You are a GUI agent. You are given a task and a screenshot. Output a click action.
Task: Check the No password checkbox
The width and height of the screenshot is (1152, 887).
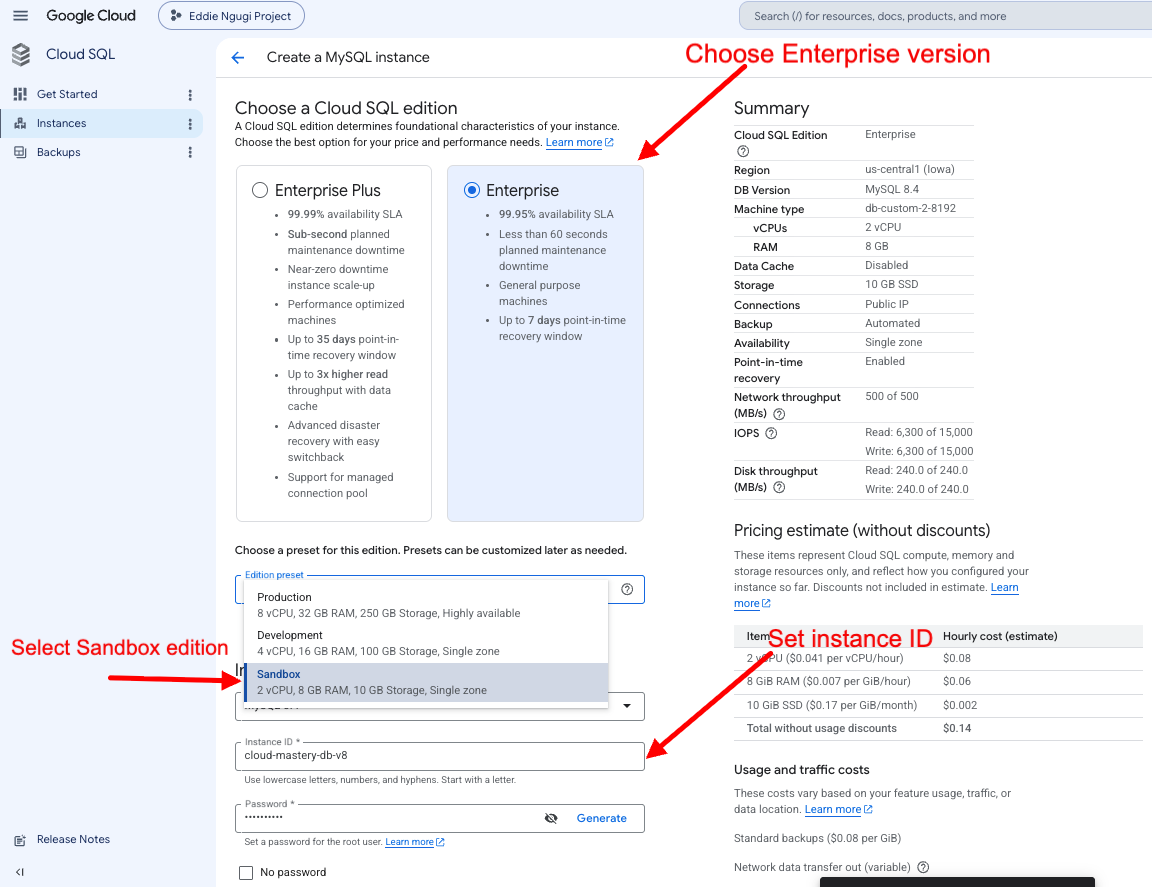246,872
